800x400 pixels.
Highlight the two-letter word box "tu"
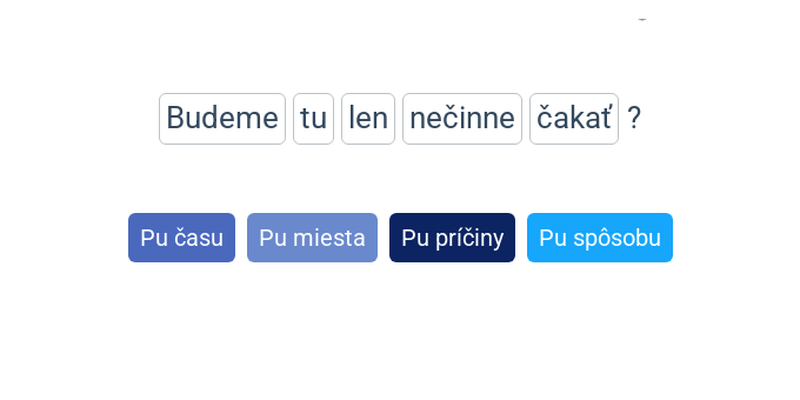click(x=313, y=118)
